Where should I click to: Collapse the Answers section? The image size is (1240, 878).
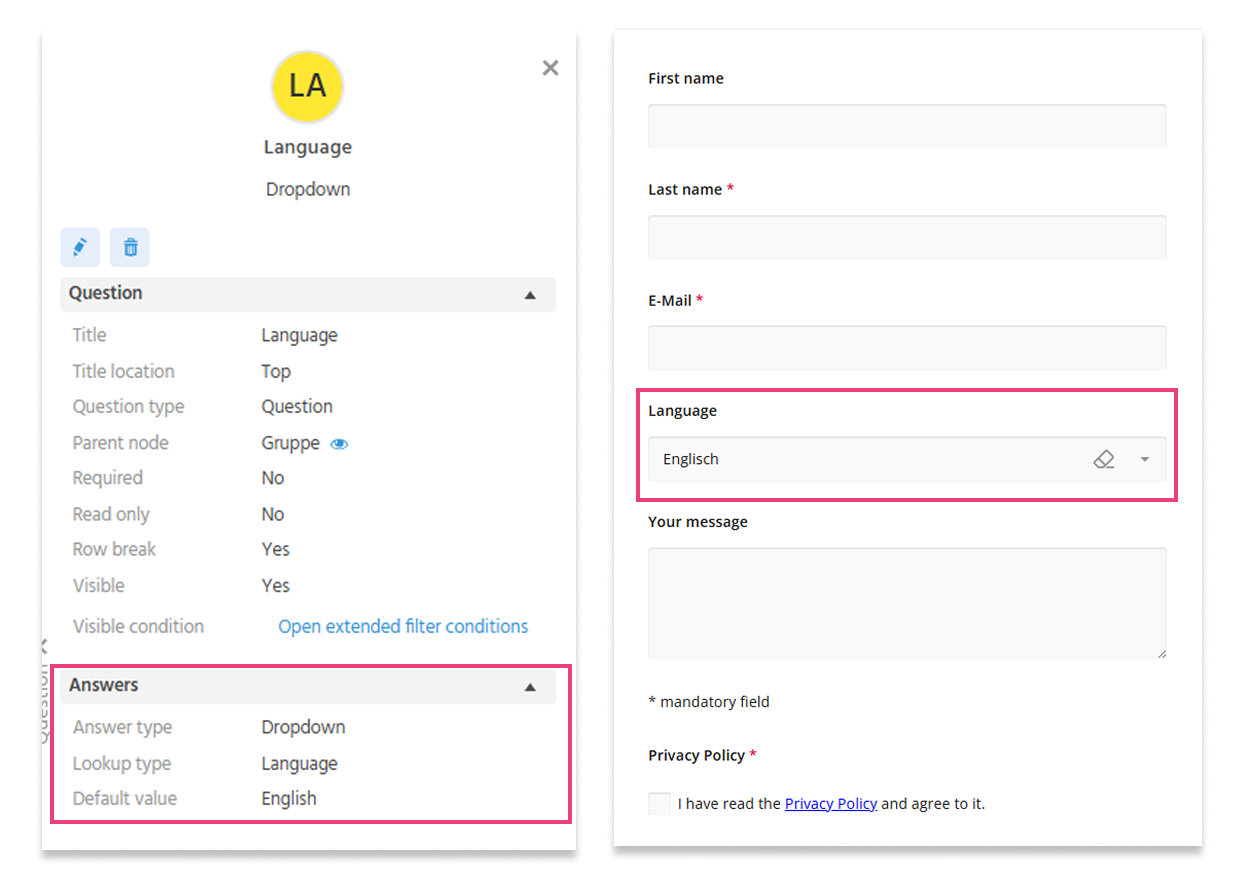click(x=530, y=687)
